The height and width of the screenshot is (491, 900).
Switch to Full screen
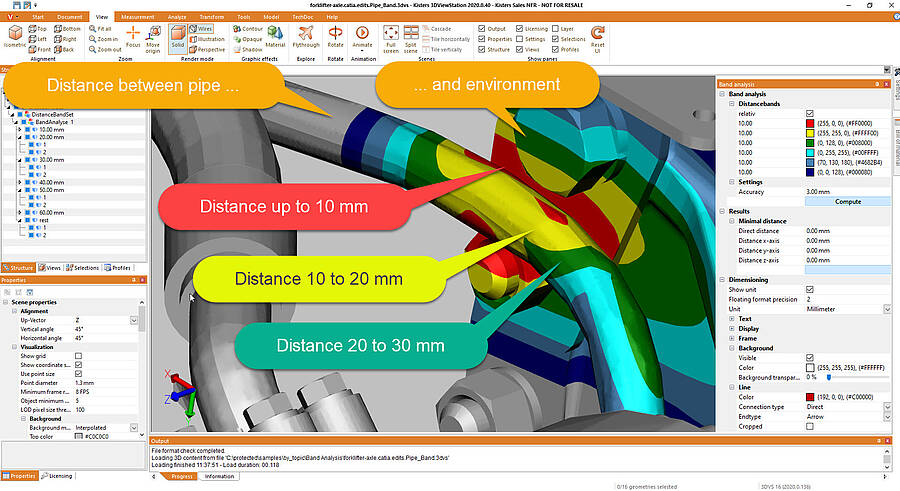pyautogui.click(x=391, y=39)
